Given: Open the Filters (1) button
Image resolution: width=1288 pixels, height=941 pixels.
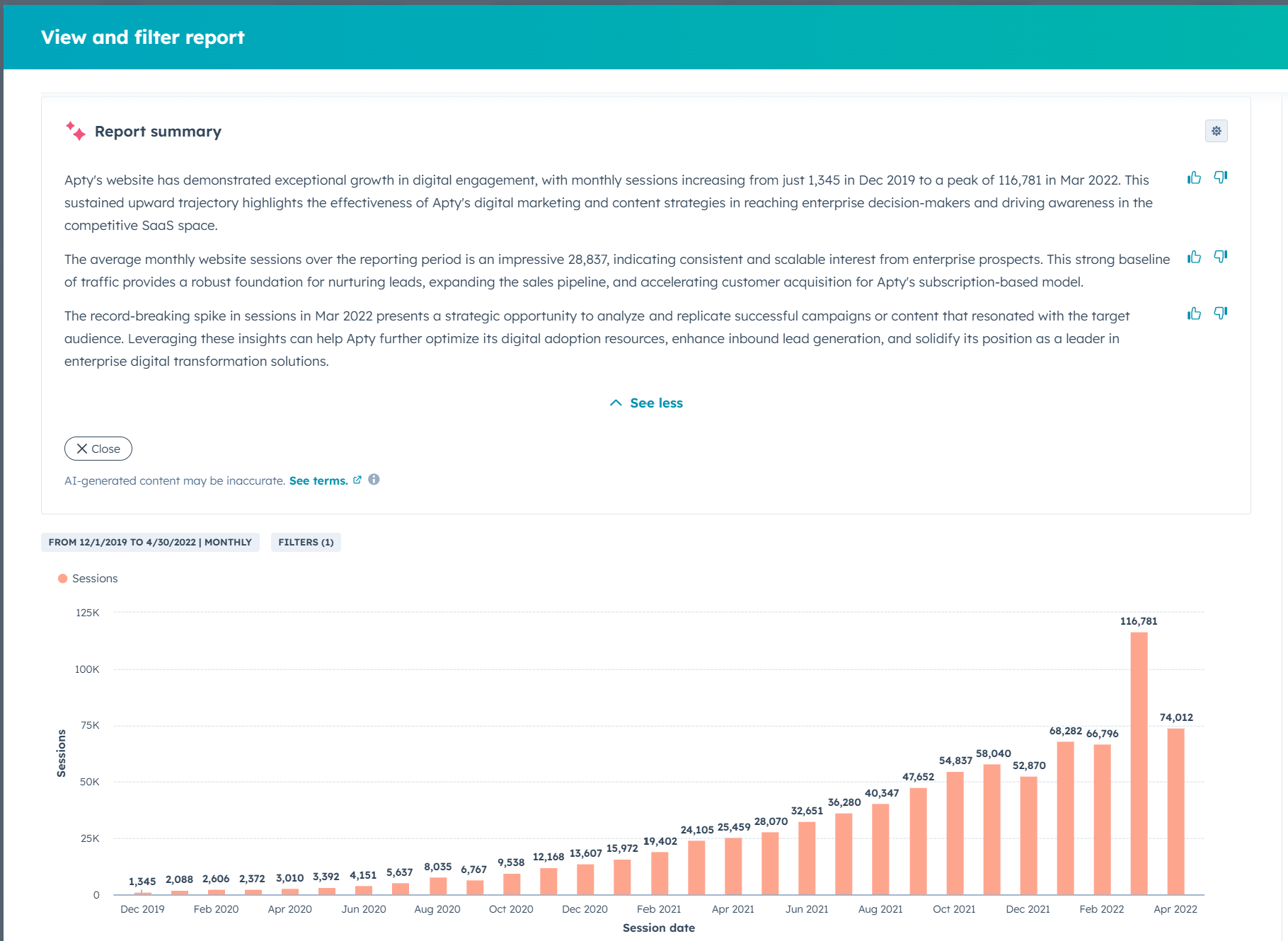Looking at the screenshot, I should (306, 543).
